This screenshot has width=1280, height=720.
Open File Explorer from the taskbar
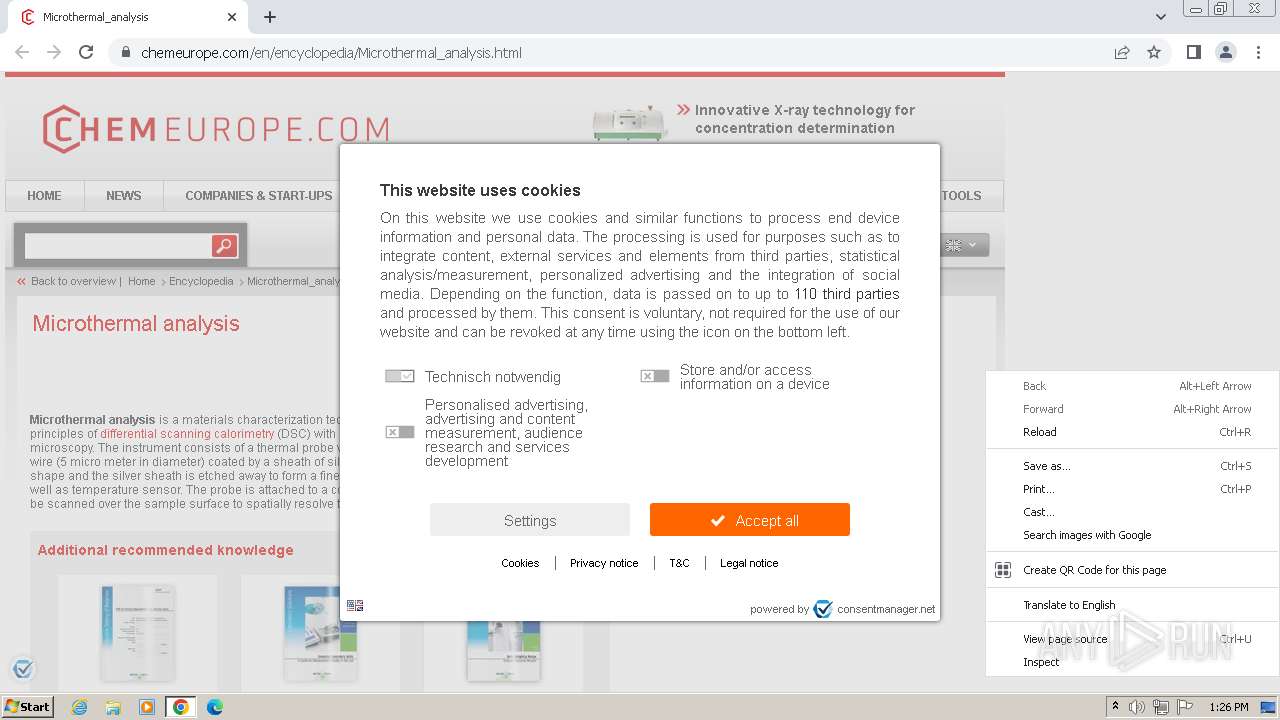[x=113, y=707]
